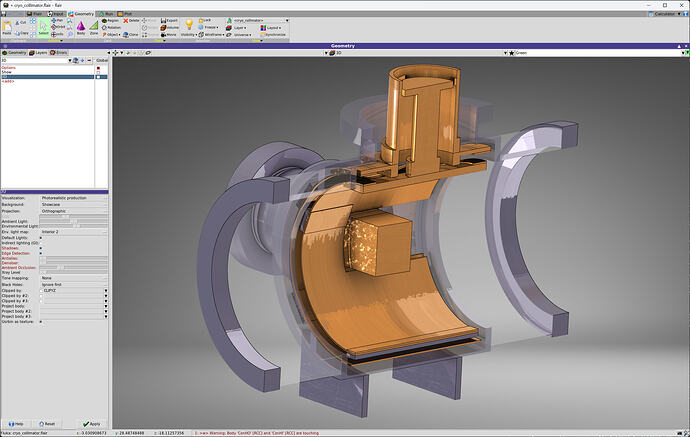
Task: Toggle the Edge Detection checkbox
Action: pos(41,253)
